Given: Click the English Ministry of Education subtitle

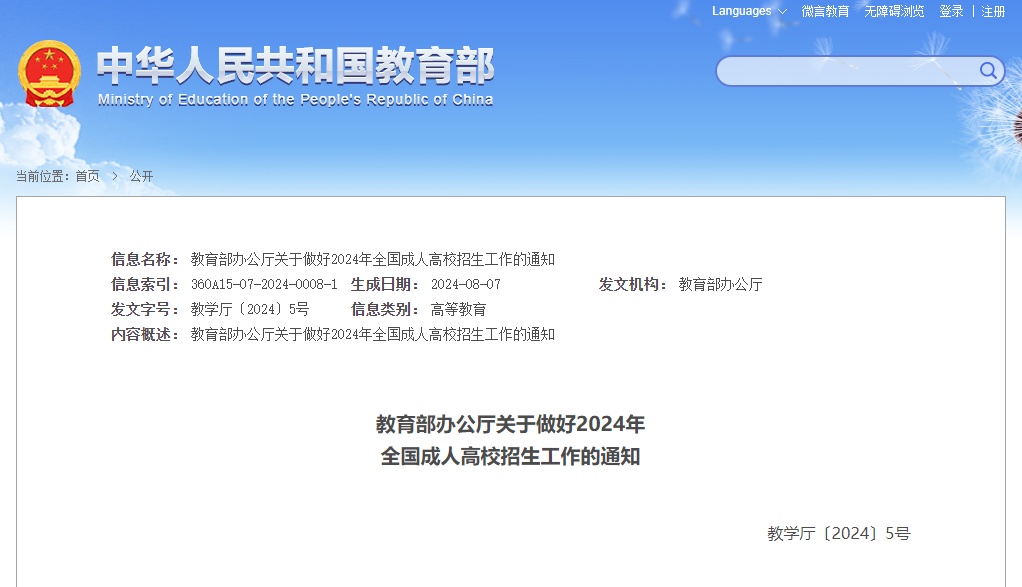Looking at the screenshot, I should [x=295, y=100].
